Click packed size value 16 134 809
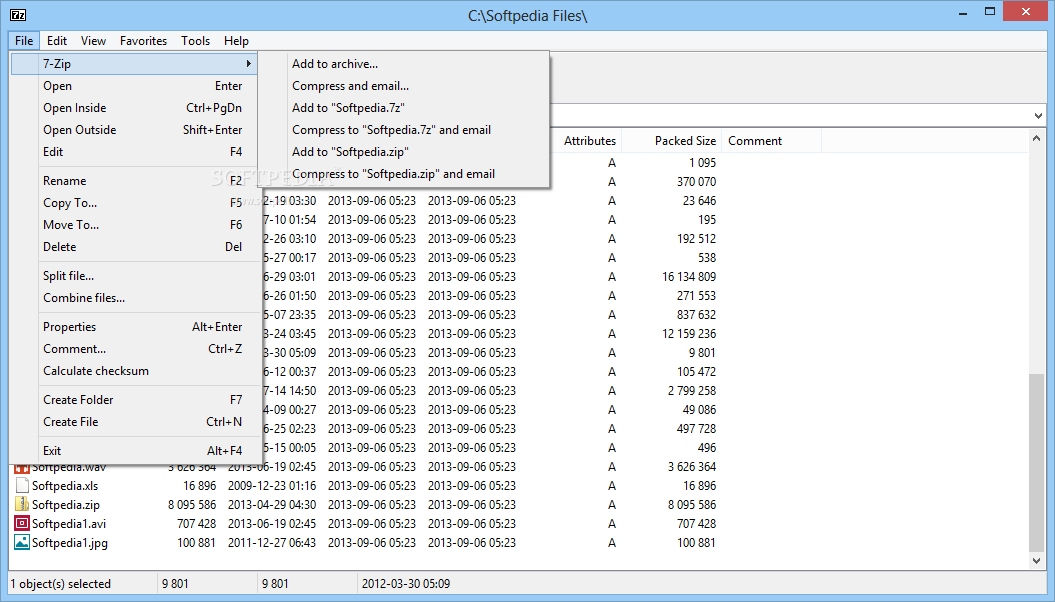The height and width of the screenshot is (602, 1055). (x=689, y=276)
